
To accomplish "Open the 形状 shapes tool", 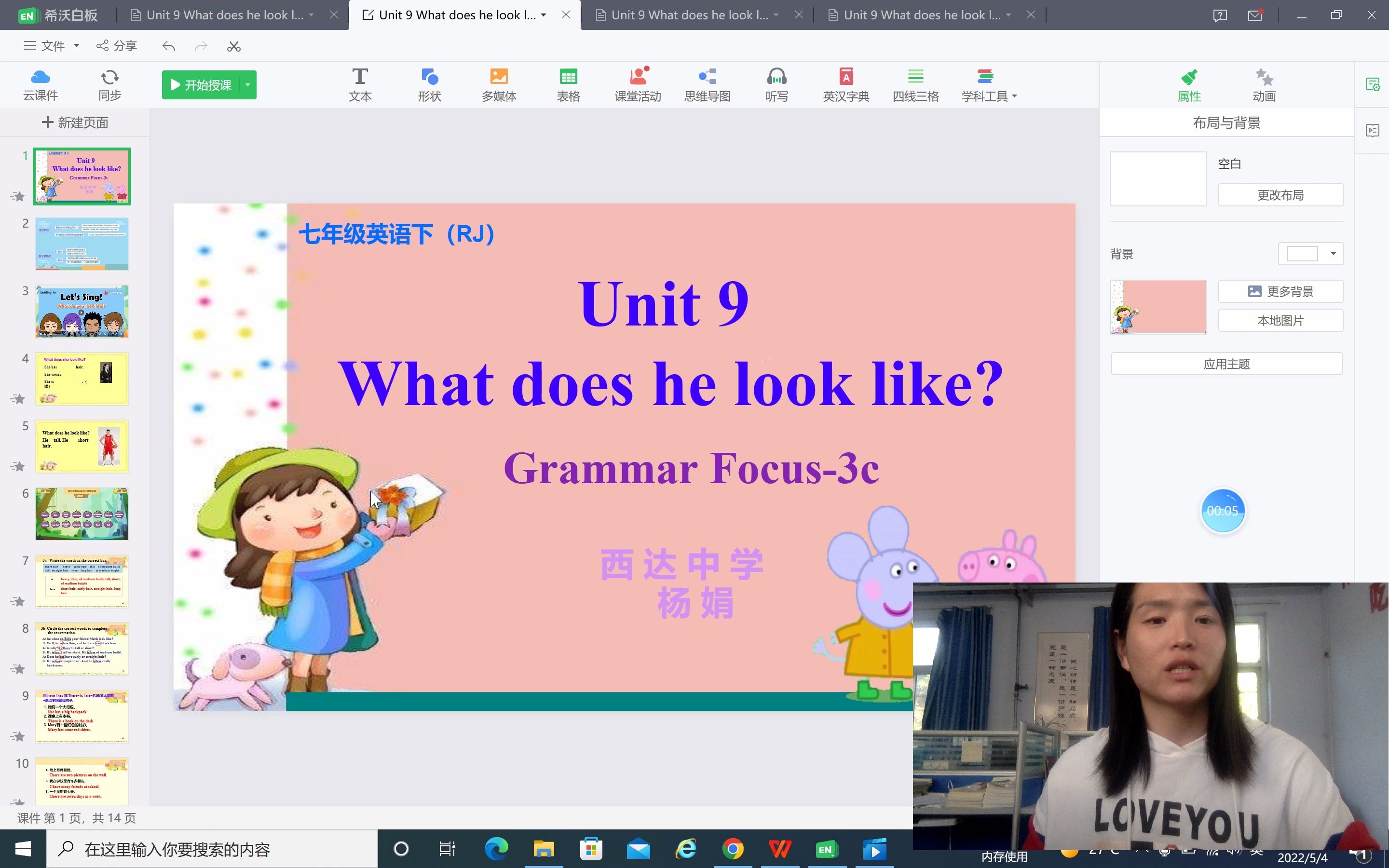I will click(x=429, y=84).
